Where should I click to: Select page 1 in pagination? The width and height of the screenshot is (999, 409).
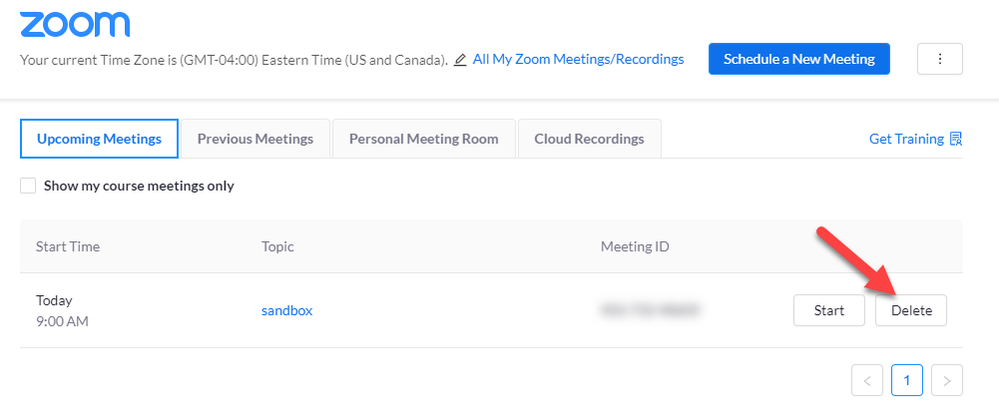907,380
